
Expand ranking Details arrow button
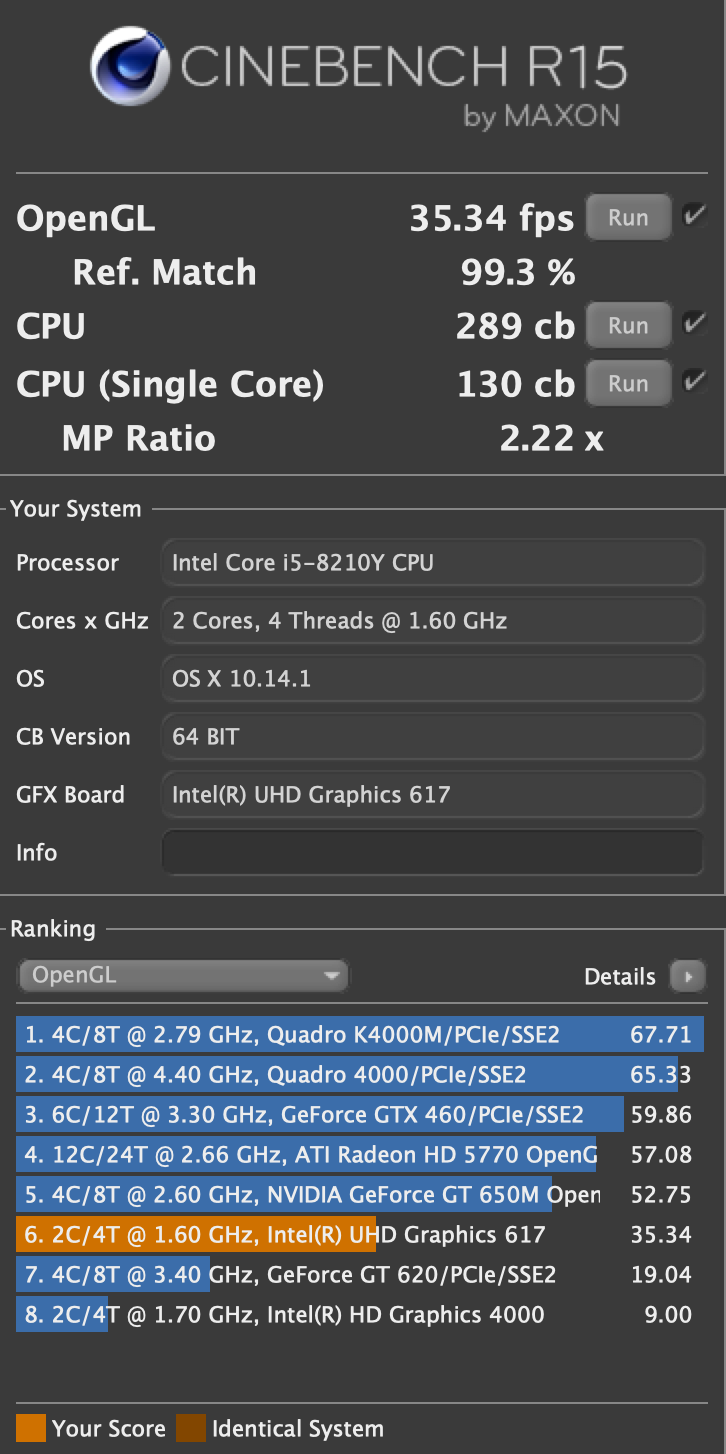[x=688, y=976]
